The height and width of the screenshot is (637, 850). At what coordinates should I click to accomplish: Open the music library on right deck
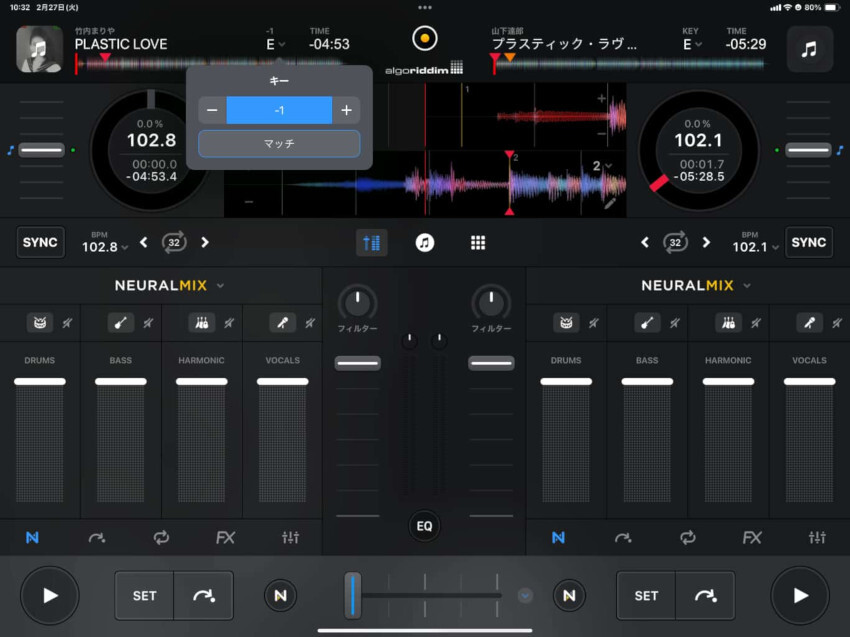(809, 48)
